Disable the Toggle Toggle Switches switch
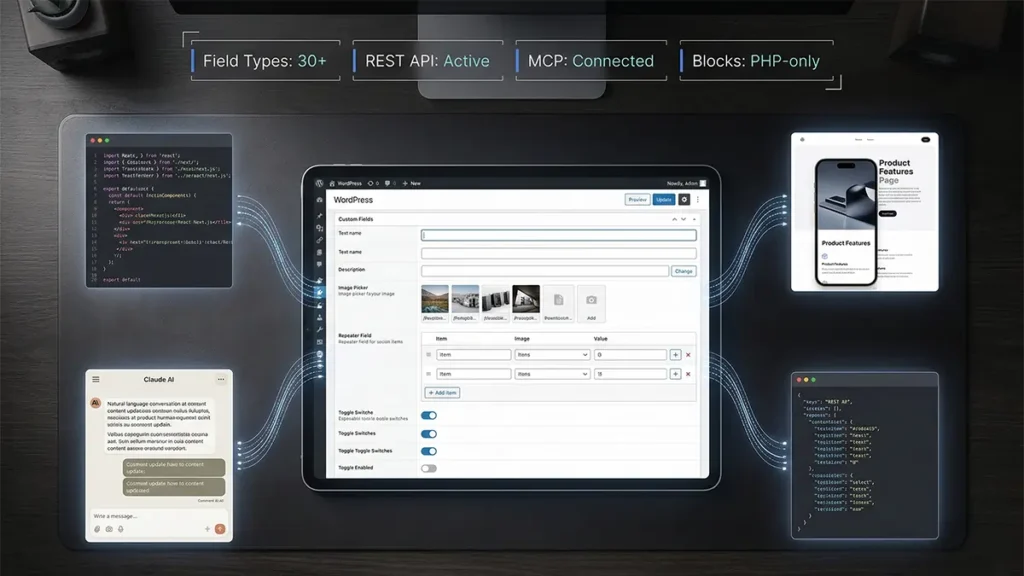The image size is (1024, 576). [428, 451]
